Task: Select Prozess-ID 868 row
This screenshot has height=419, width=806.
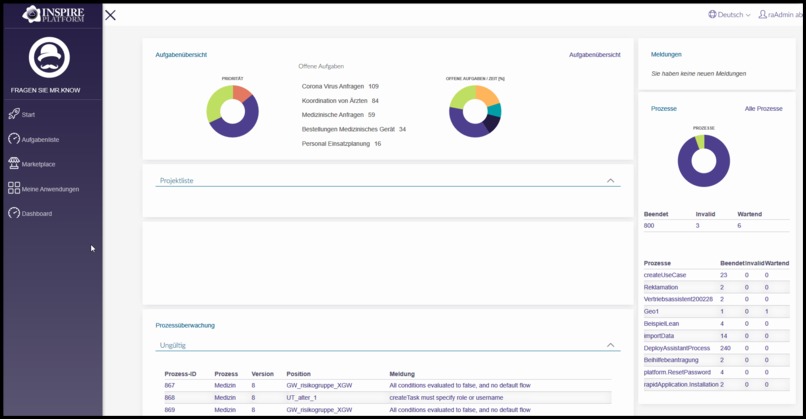Action: click(388, 397)
